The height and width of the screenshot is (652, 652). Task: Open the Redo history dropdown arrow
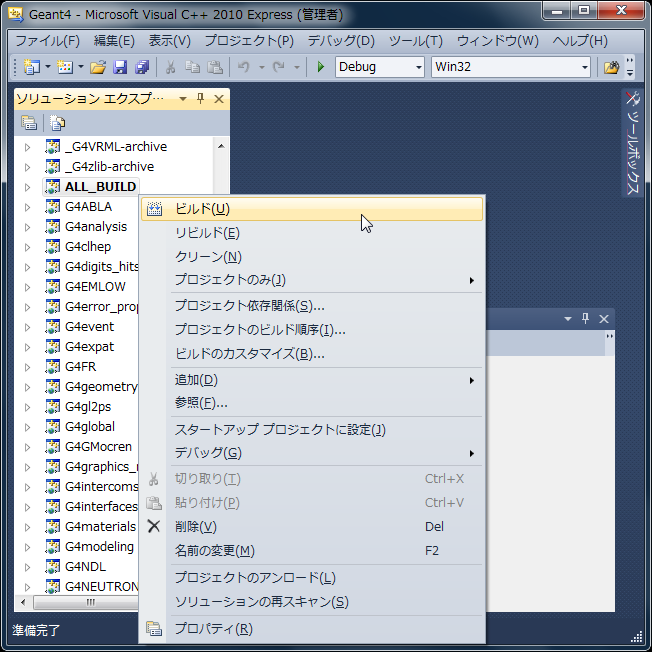coord(296,67)
